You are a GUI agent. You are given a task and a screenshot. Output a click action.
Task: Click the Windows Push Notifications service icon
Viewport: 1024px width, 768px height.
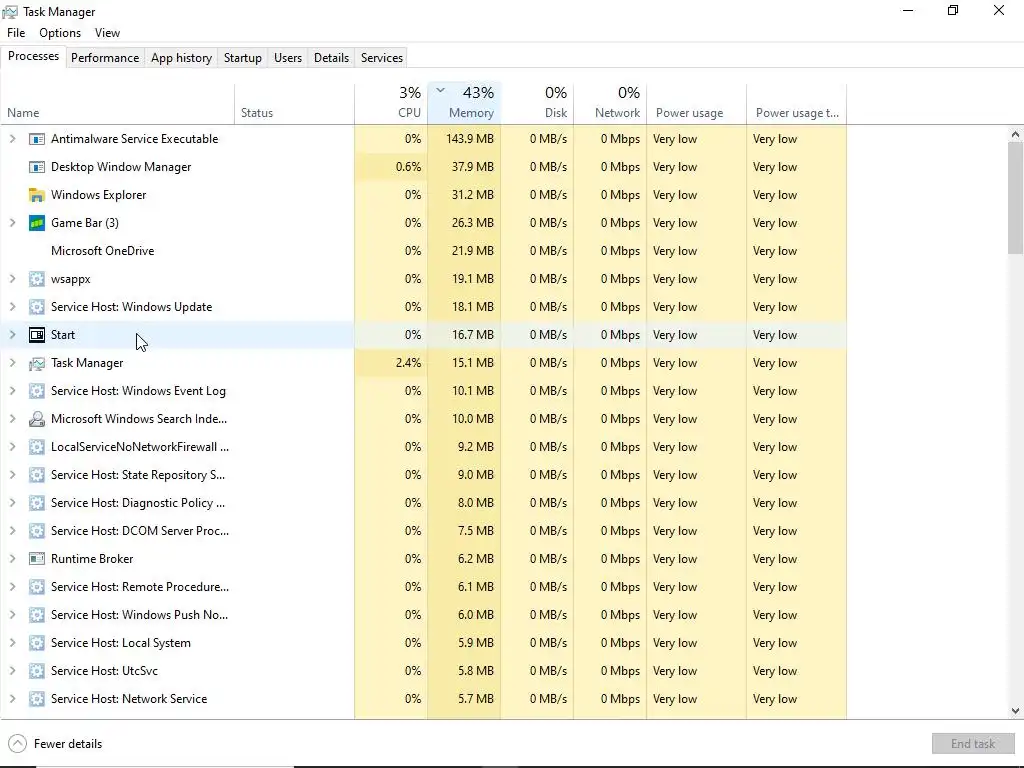(37, 615)
